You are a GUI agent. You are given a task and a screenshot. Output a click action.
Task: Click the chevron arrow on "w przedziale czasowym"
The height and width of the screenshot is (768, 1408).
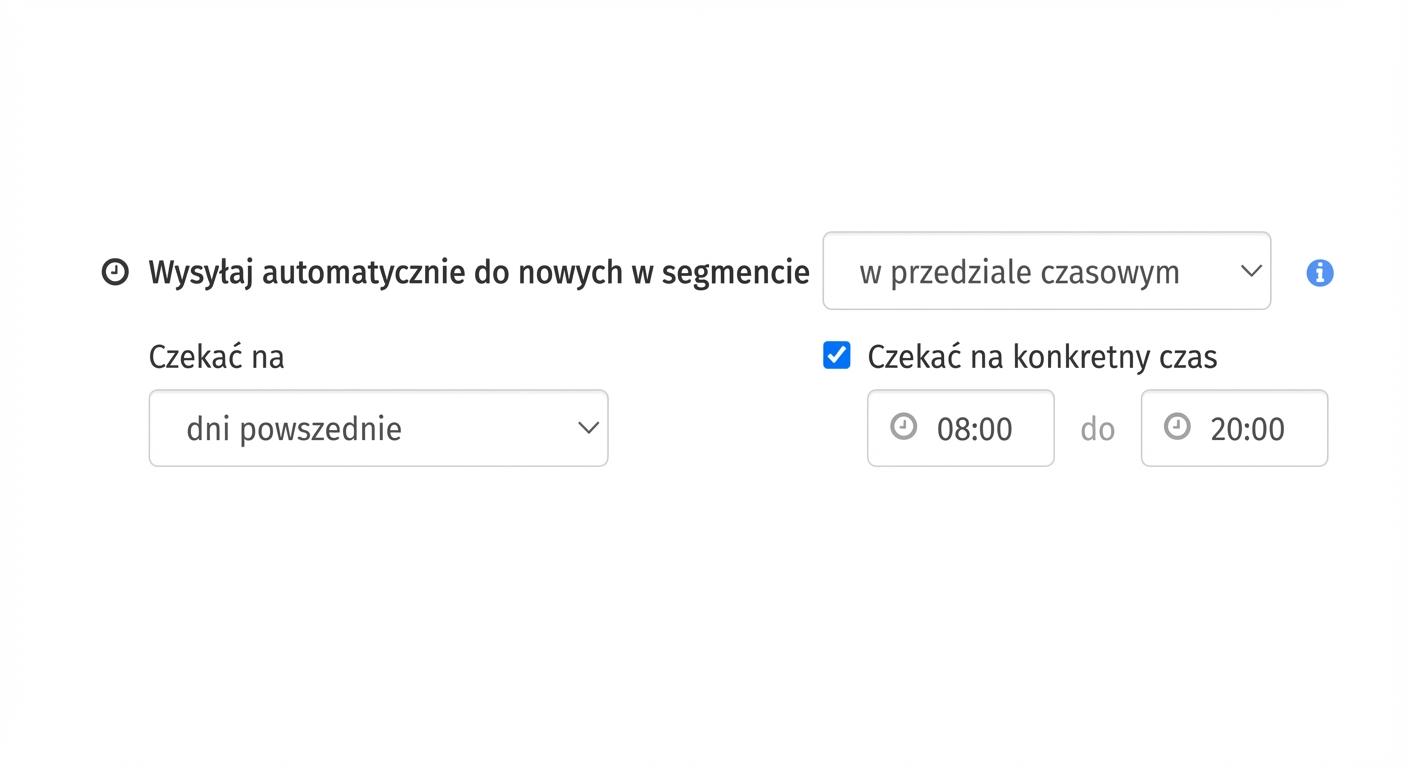click(x=1250, y=271)
